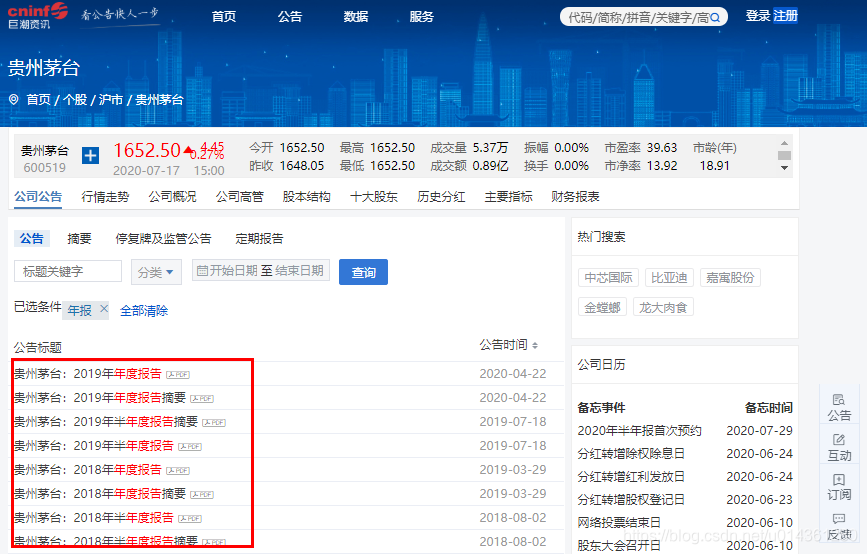Switch to 历史分红 tab

441,197
